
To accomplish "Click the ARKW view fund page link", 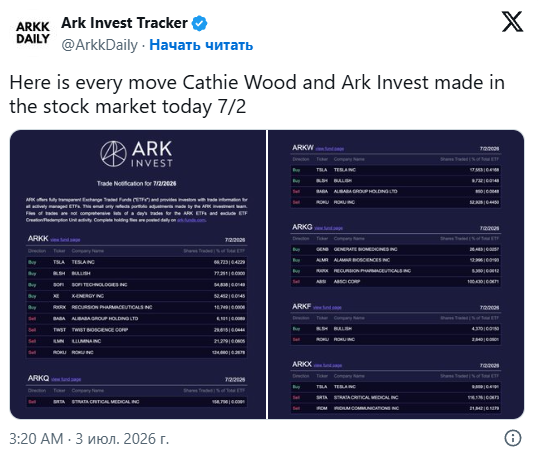I will (x=329, y=149).
